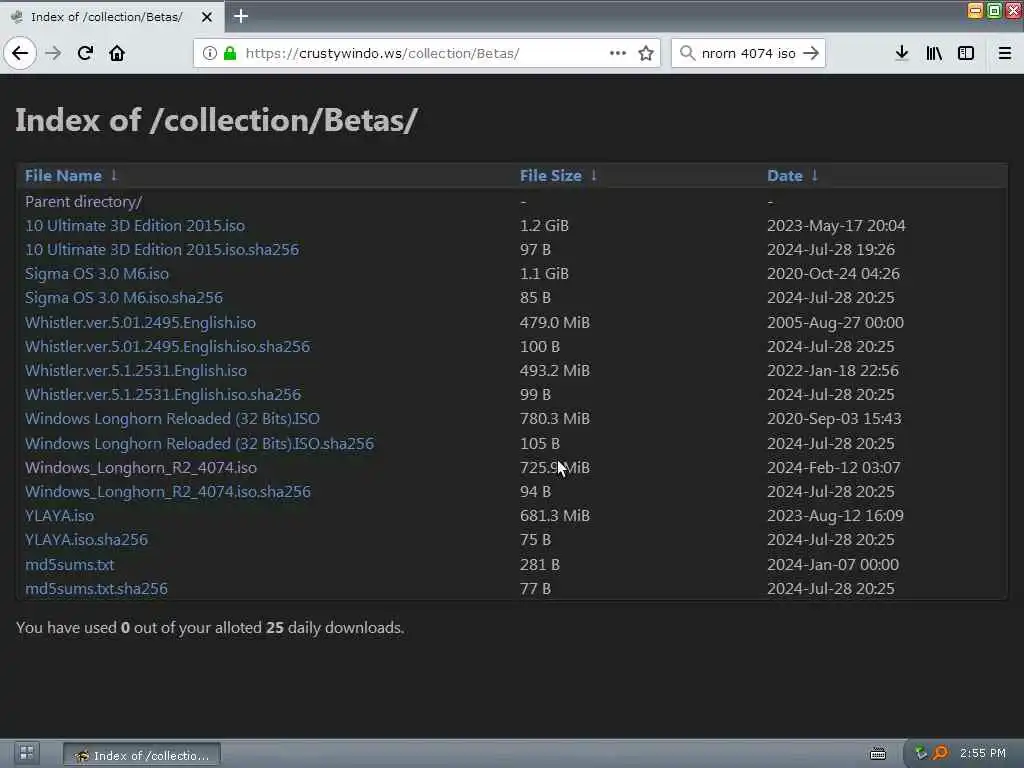Click the File Size sort arrow
Screen dimensions: 1024x768
coord(594,175)
